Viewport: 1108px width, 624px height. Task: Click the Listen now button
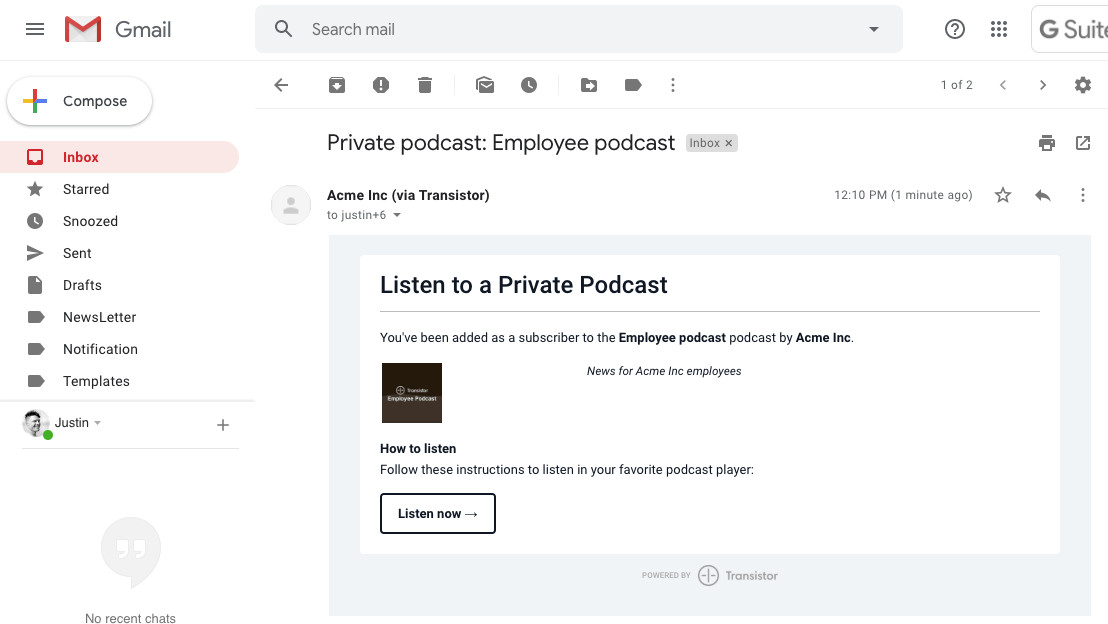(x=437, y=513)
